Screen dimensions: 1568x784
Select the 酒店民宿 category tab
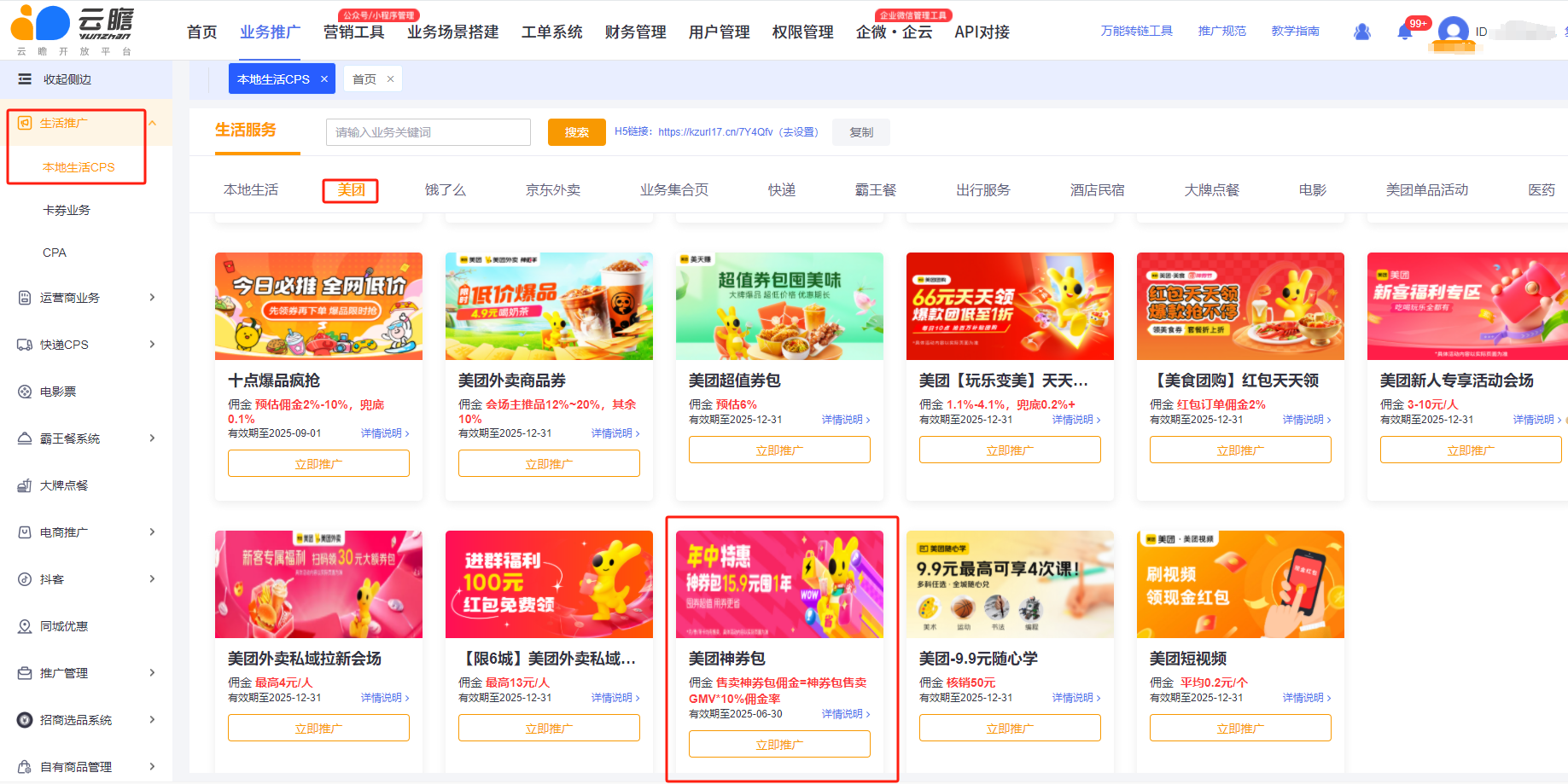pyautogui.click(x=1098, y=190)
